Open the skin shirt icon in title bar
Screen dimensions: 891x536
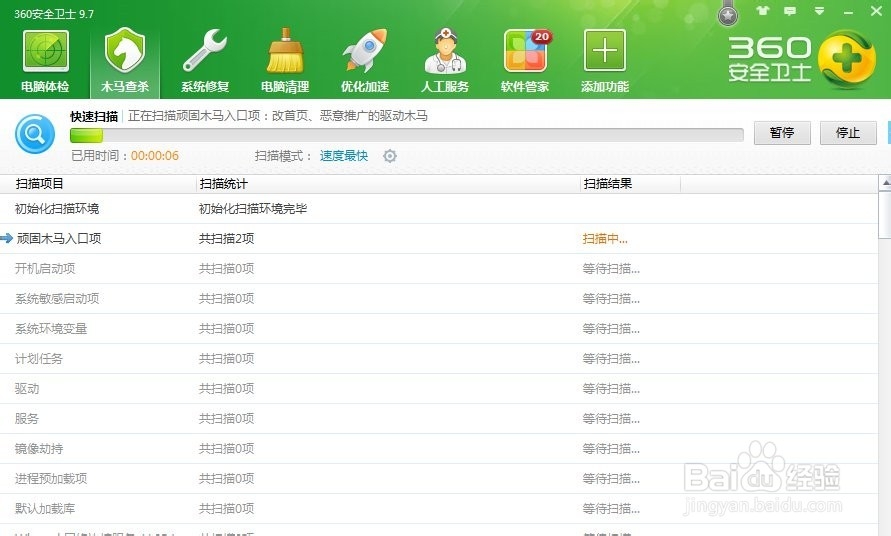point(763,11)
